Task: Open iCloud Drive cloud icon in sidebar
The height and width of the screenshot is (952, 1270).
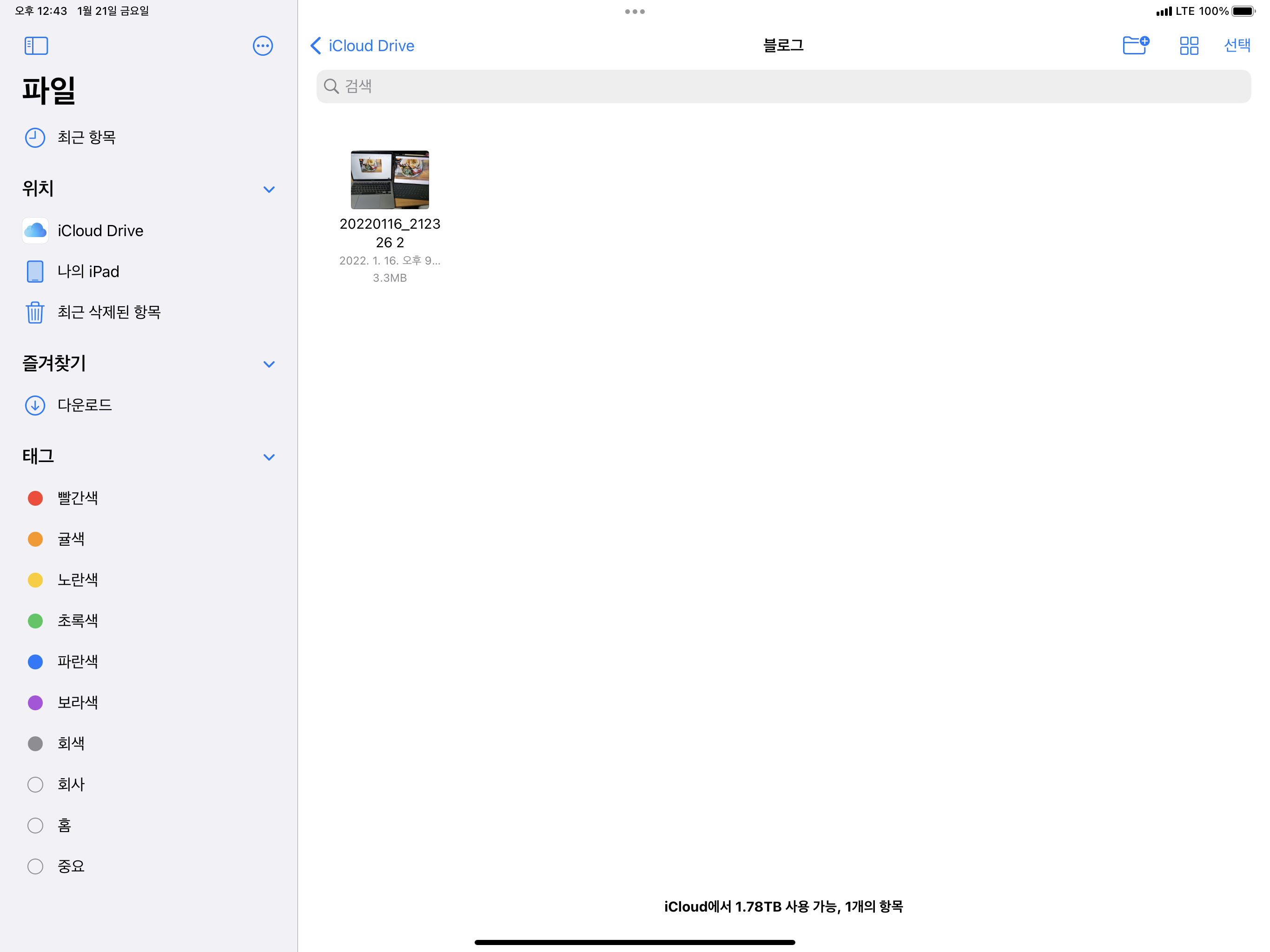Action: pyautogui.click(x=36, y=231)
